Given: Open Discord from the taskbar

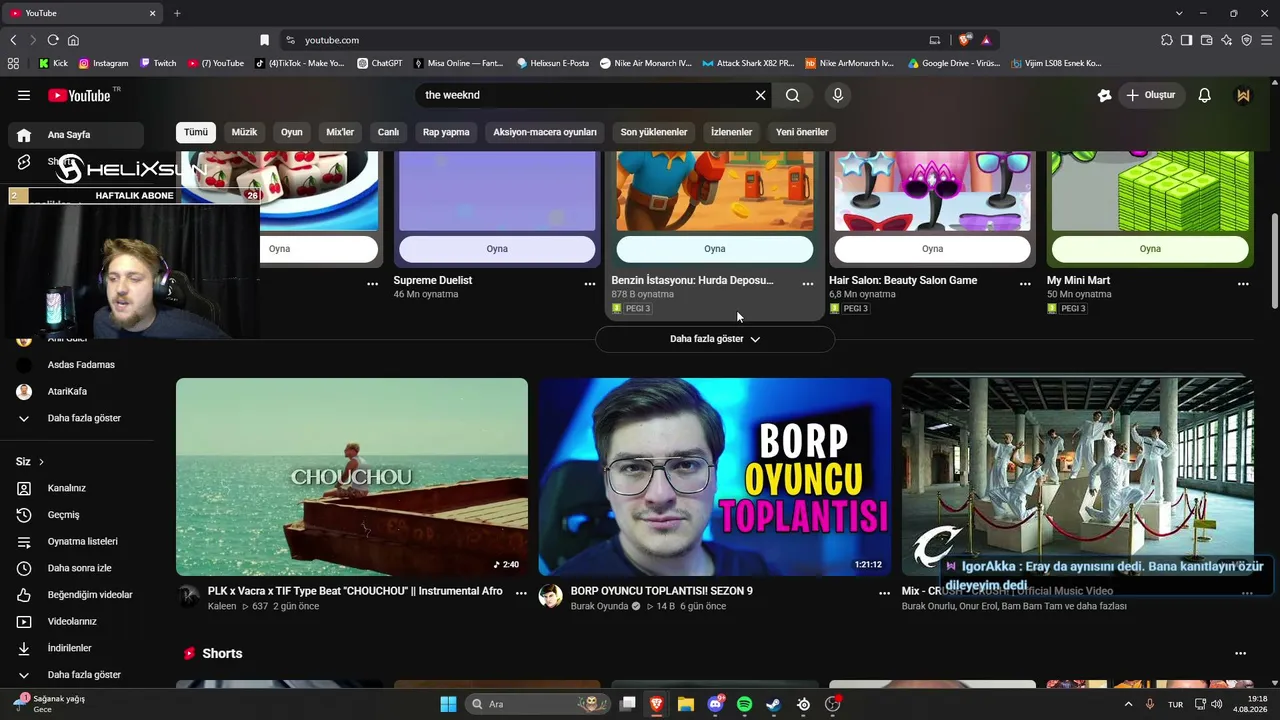Looking at the screenshot, I should pos(715,704).
